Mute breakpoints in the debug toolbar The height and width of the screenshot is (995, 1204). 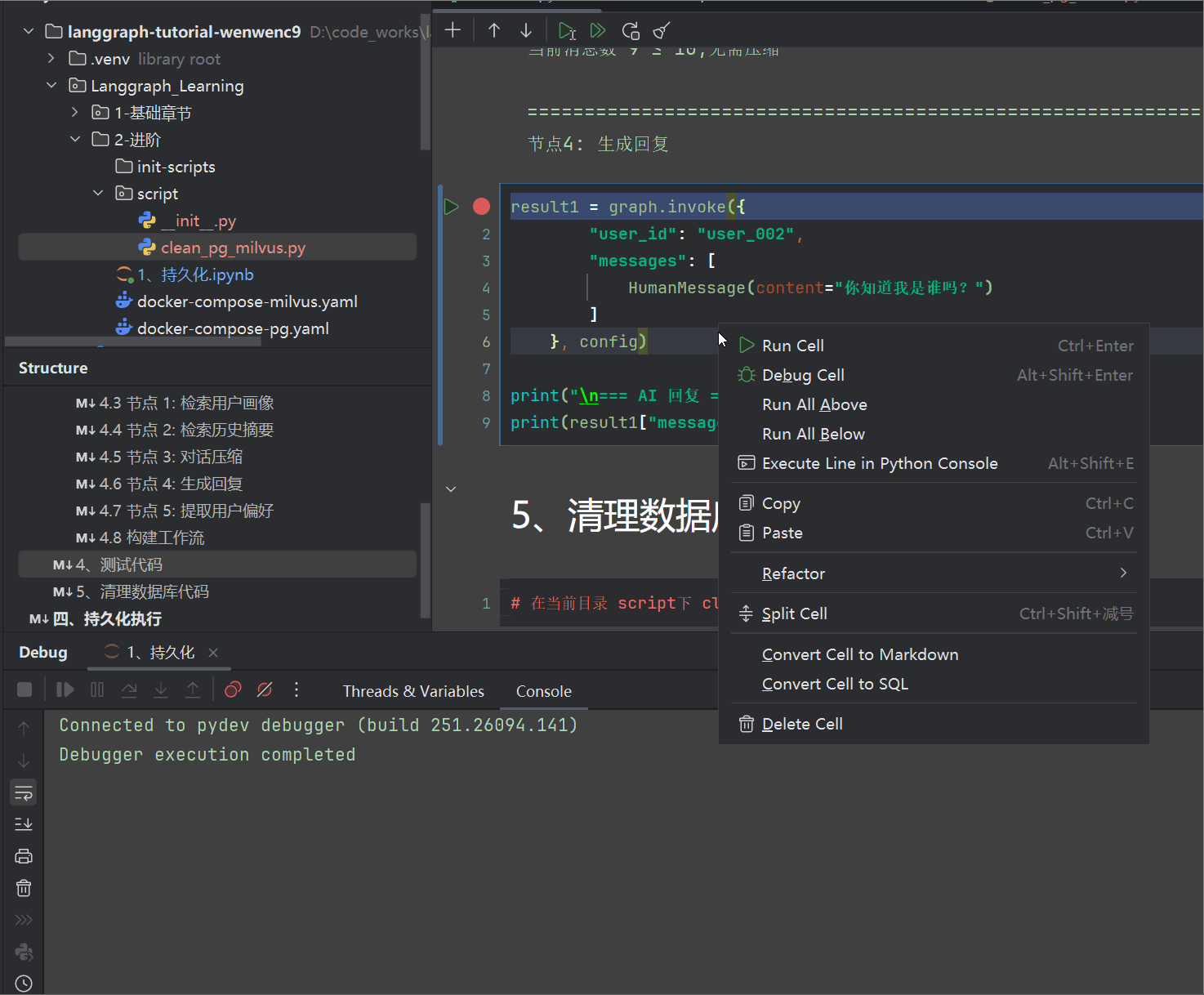pos(265,689)
